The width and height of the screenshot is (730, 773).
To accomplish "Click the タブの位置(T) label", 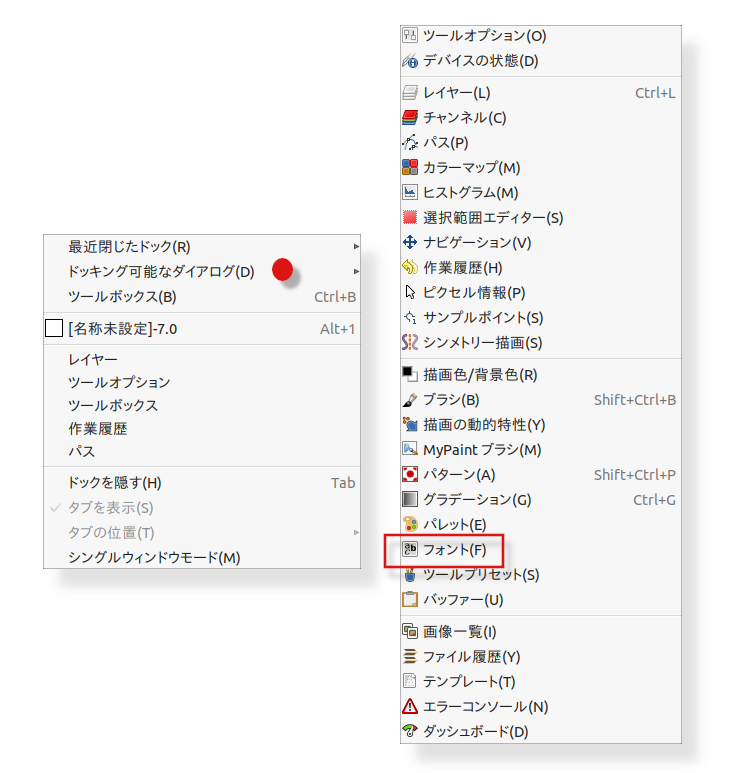I will pos(111,532).
